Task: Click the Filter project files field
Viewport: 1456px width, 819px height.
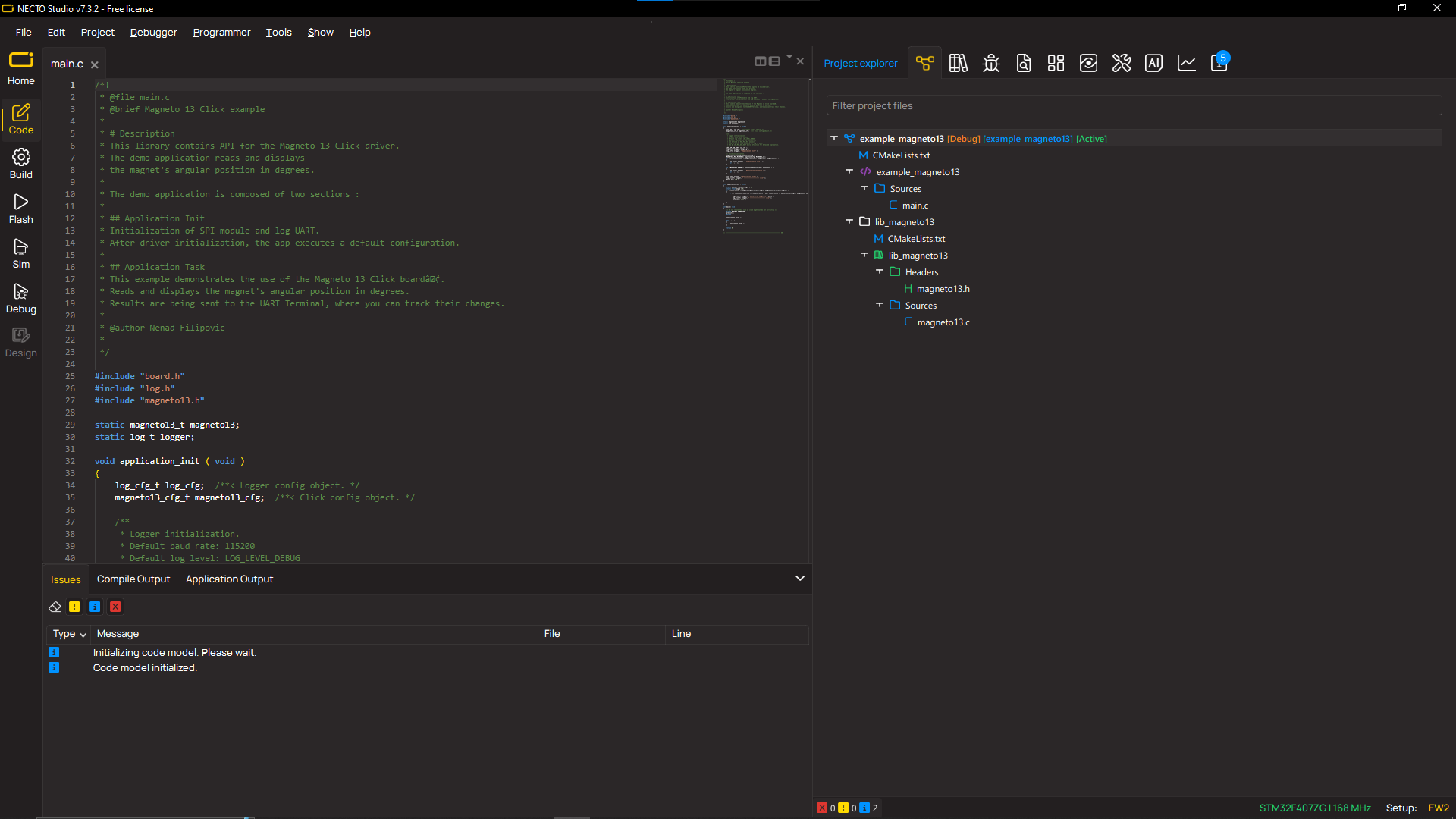Action: tap(1133, 106)
